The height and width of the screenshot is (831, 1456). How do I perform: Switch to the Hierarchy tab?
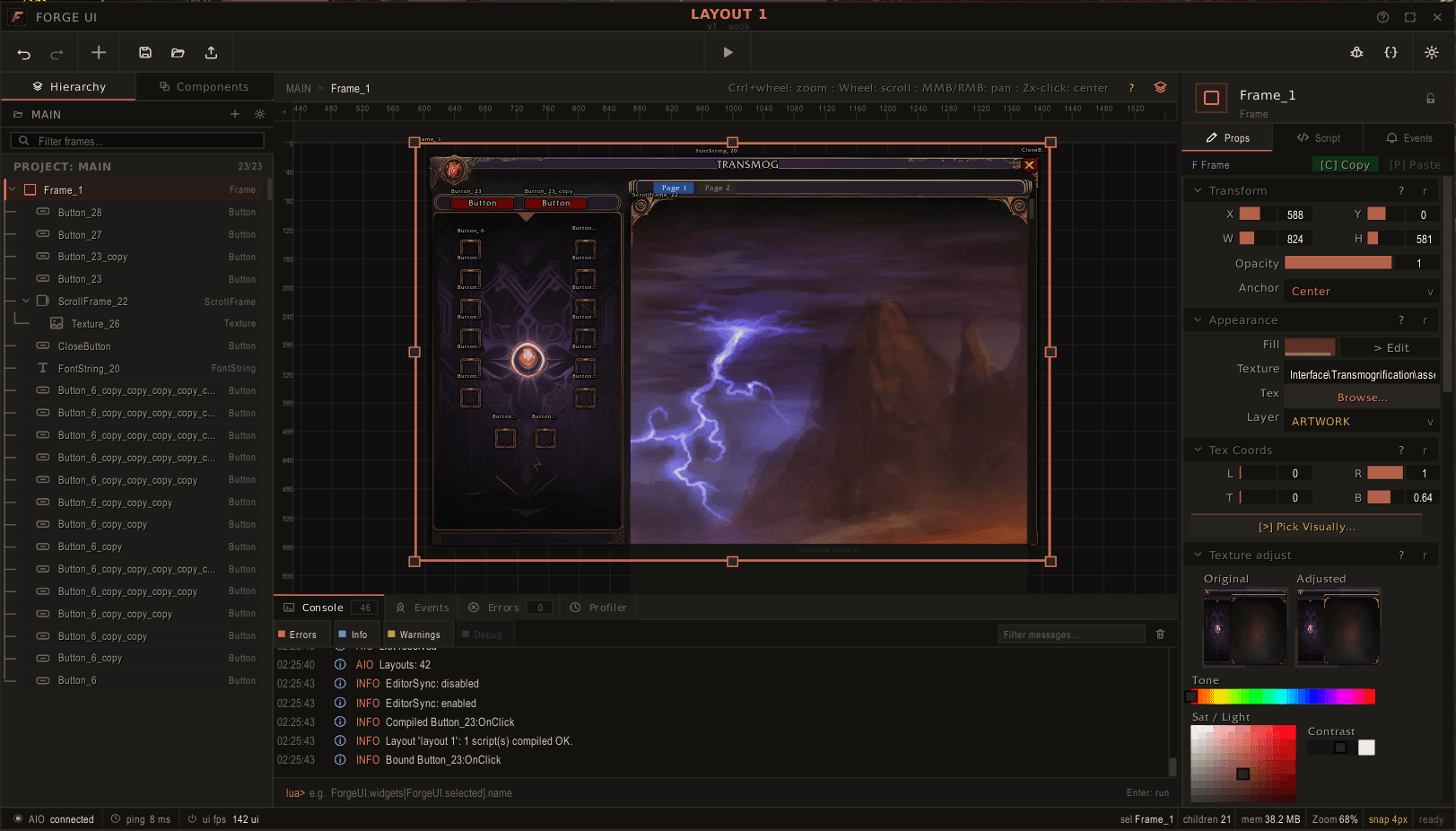point(68,87)
